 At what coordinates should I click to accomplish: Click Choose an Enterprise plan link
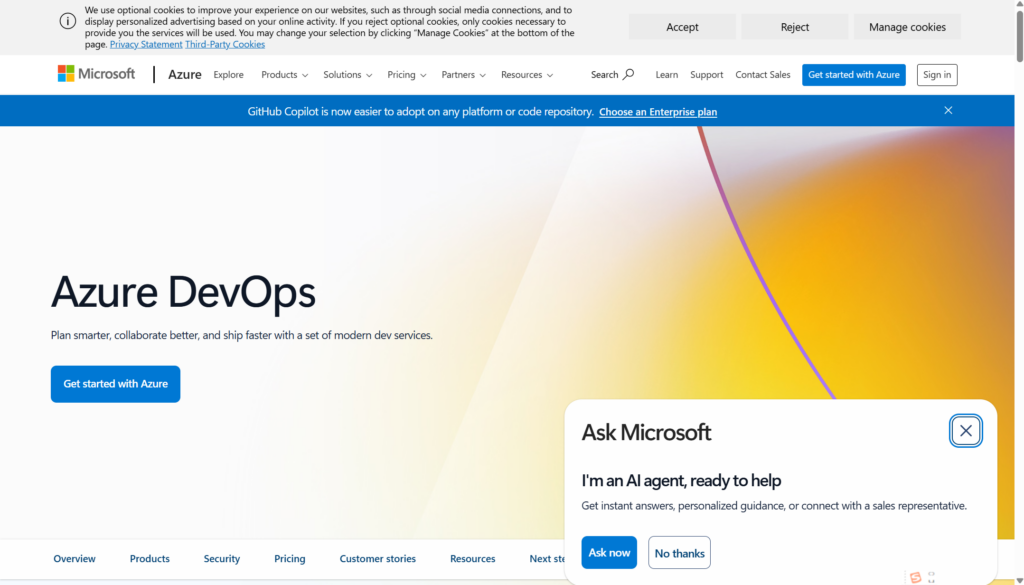(658, 112)
